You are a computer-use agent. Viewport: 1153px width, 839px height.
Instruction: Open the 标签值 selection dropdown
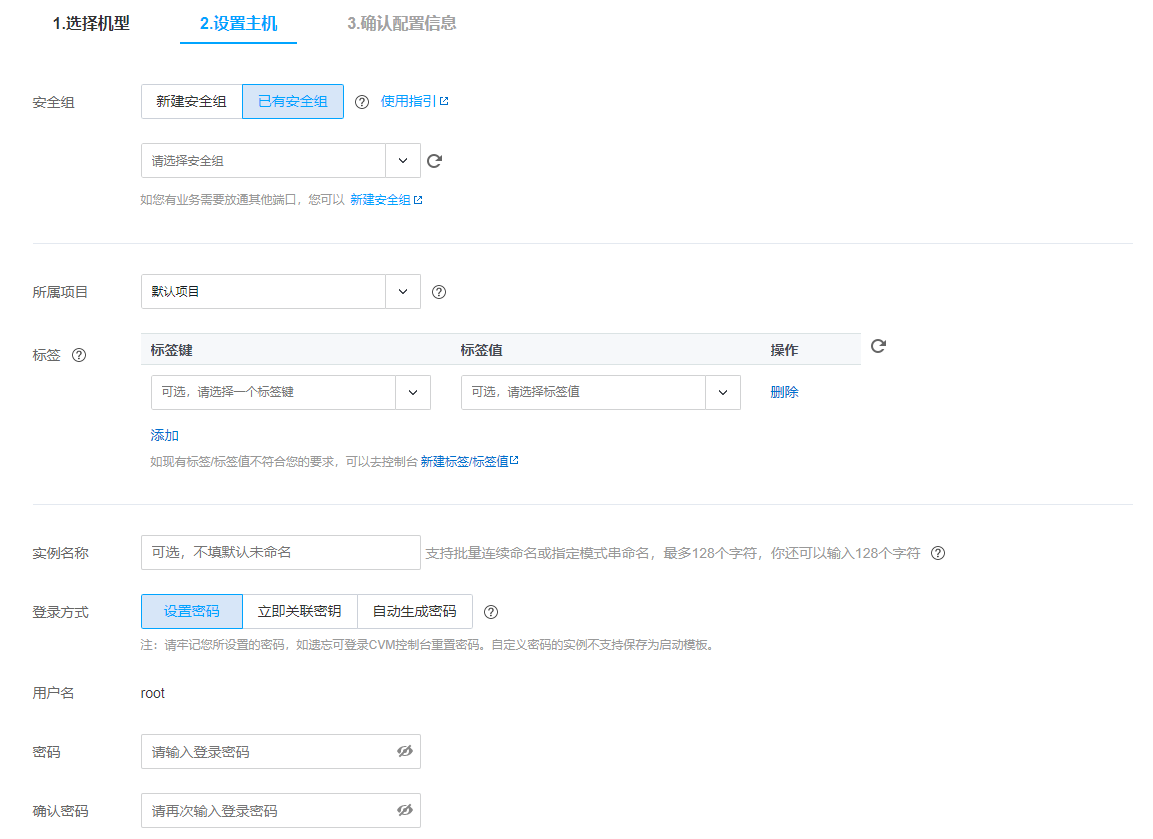[x=722, y=393]
